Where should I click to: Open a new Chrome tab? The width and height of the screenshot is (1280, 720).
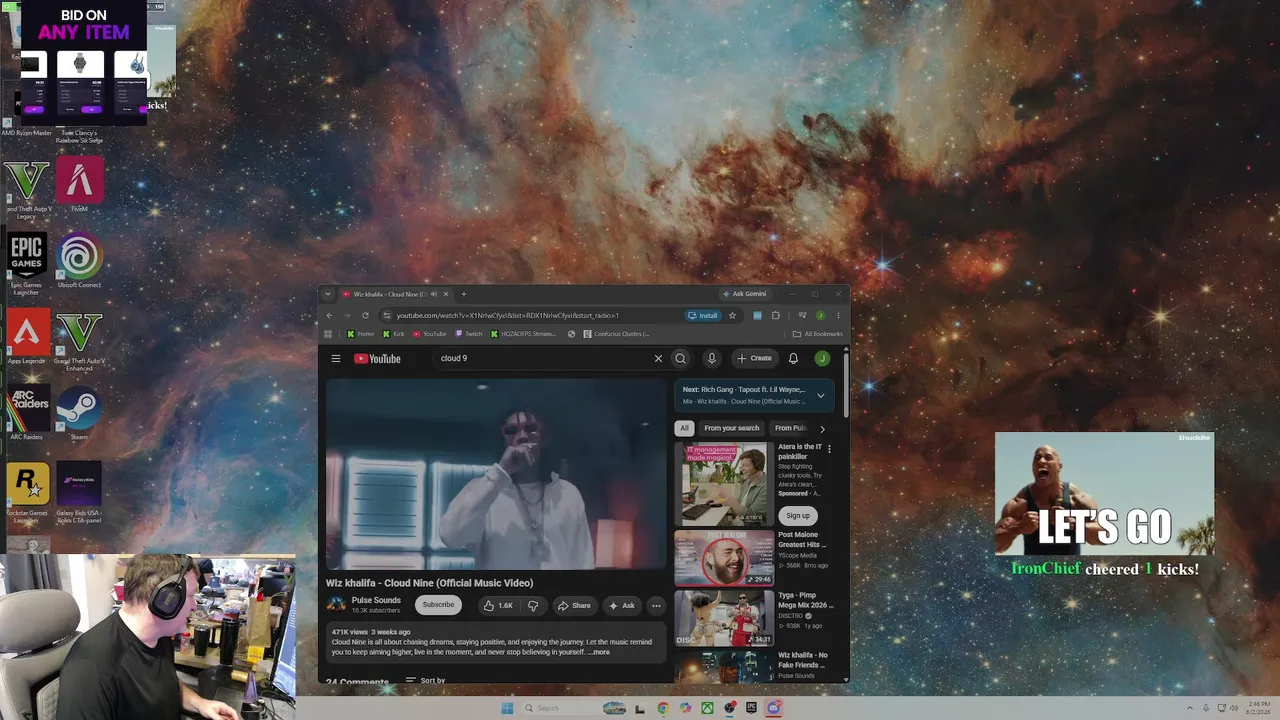click(x=463, y=294)
